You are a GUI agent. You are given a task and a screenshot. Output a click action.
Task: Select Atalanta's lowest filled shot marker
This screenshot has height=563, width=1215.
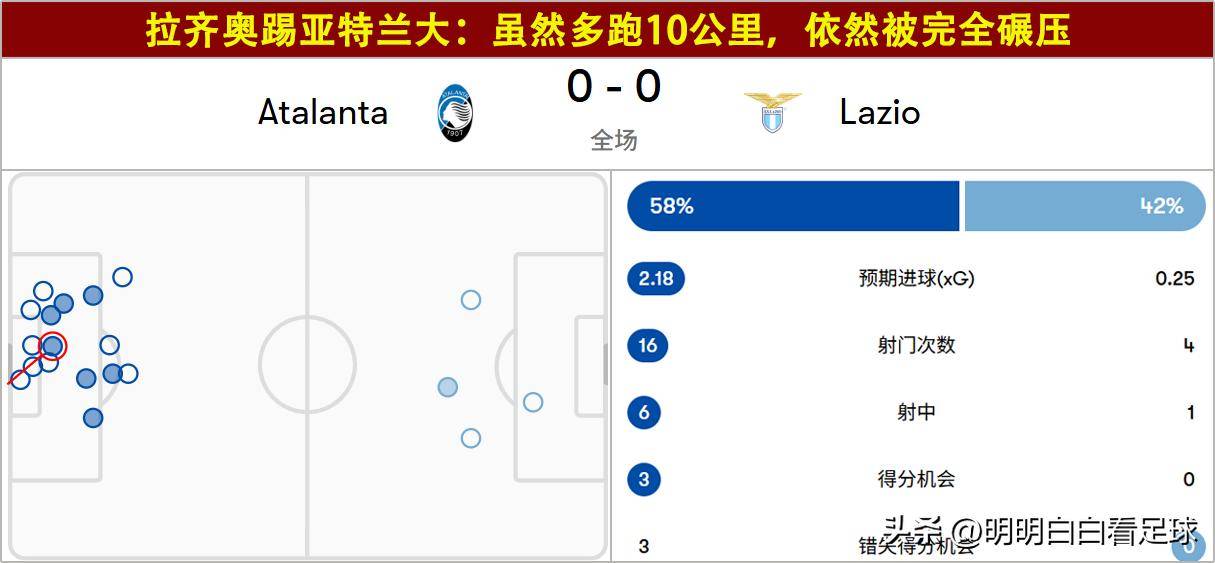93,418
